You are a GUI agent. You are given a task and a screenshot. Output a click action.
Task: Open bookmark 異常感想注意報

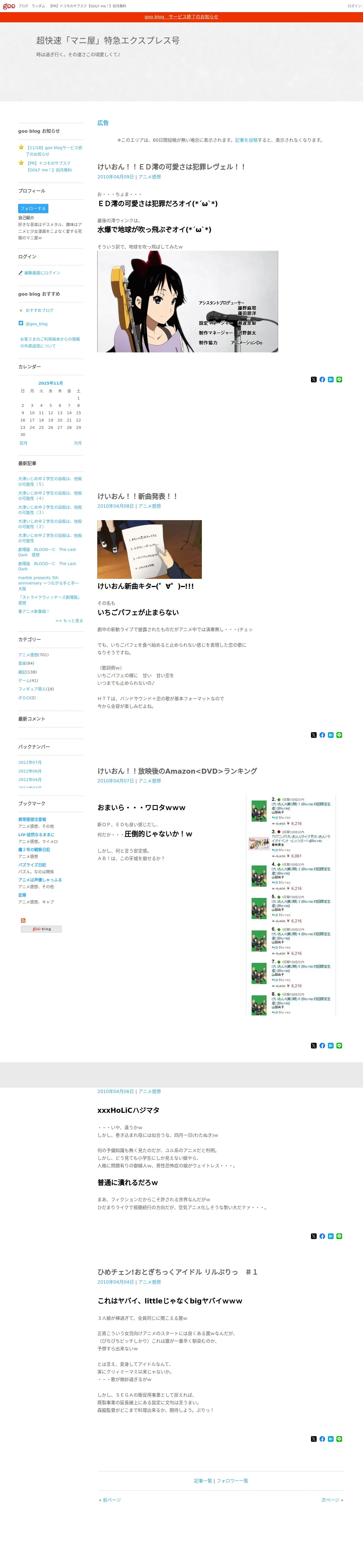[x=32, y=819]
